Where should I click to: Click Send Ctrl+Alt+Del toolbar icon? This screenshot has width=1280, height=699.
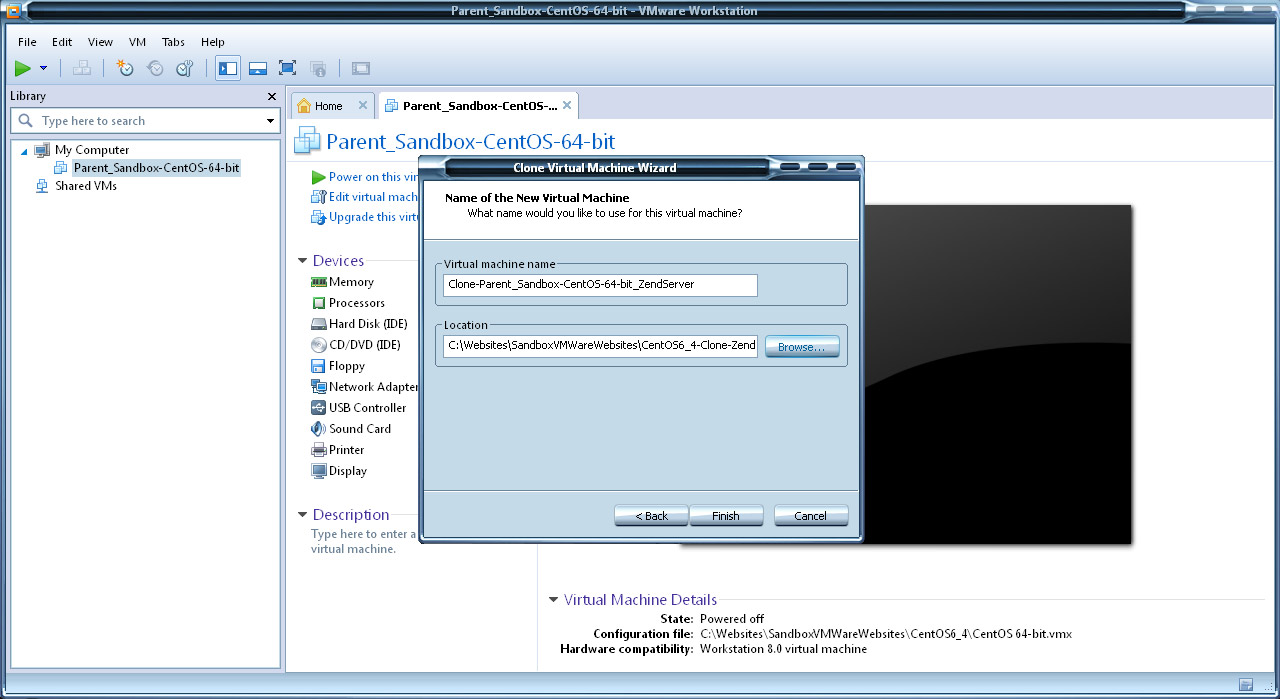(x=83, y=68)
